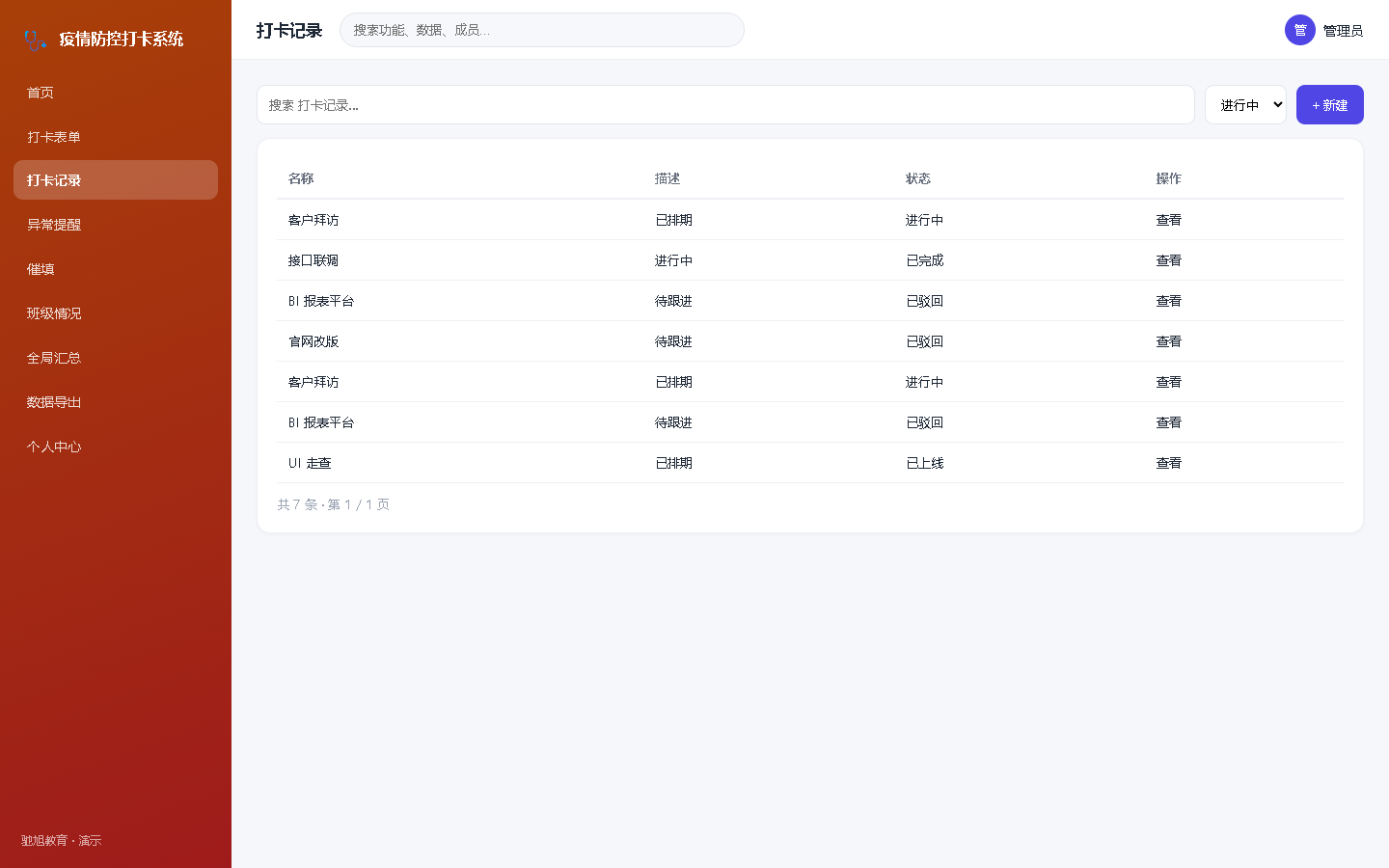Click 查看 for 接口联调 row

pyautogui.click(x=1169, y=260)
